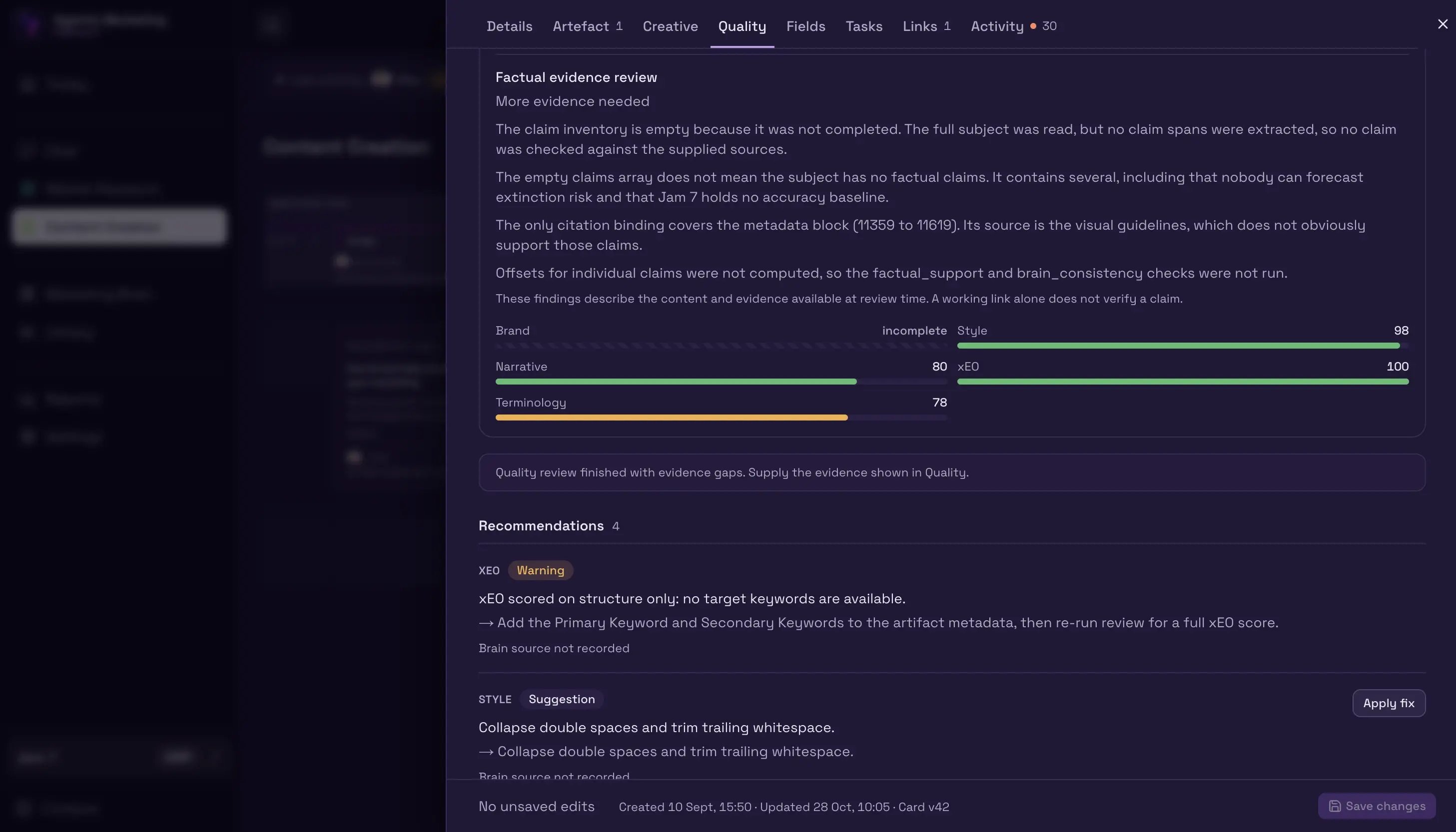Click the Warning badge on xEO recommendation

pos(540,570)
